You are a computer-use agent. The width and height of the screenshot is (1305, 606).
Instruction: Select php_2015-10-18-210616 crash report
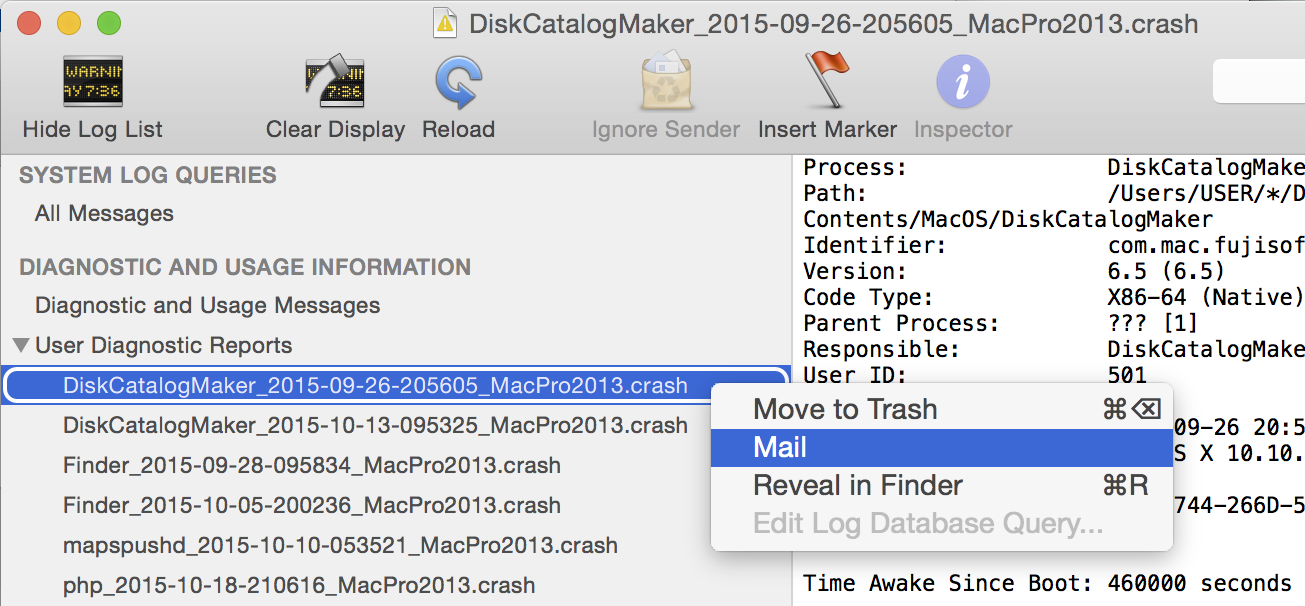(298, 585)
